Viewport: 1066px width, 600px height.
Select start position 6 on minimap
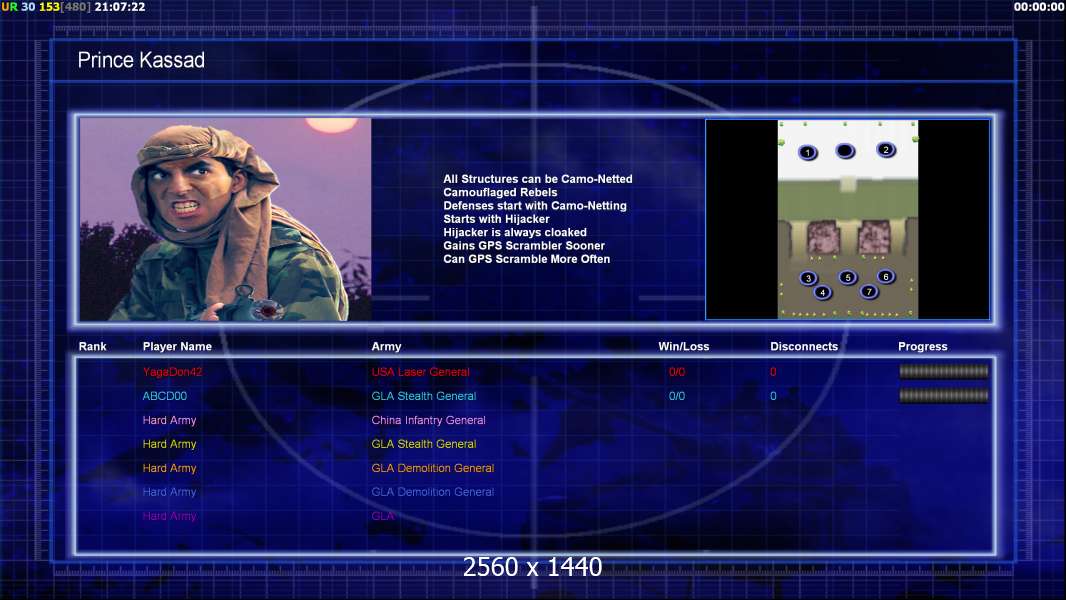[885, 276]
